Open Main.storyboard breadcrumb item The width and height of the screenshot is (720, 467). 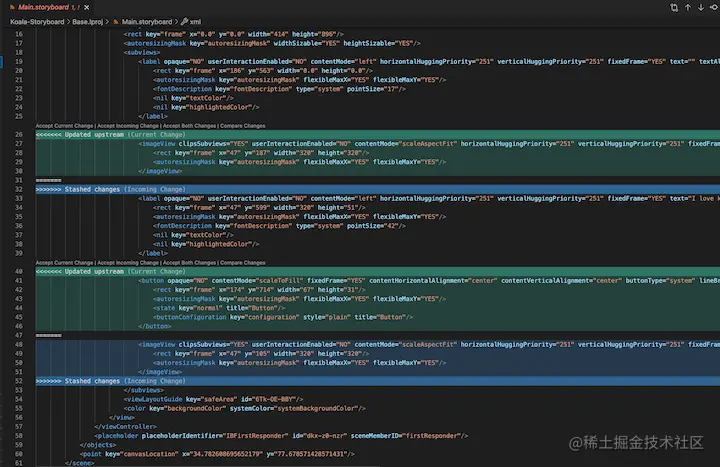coord(147,22)
